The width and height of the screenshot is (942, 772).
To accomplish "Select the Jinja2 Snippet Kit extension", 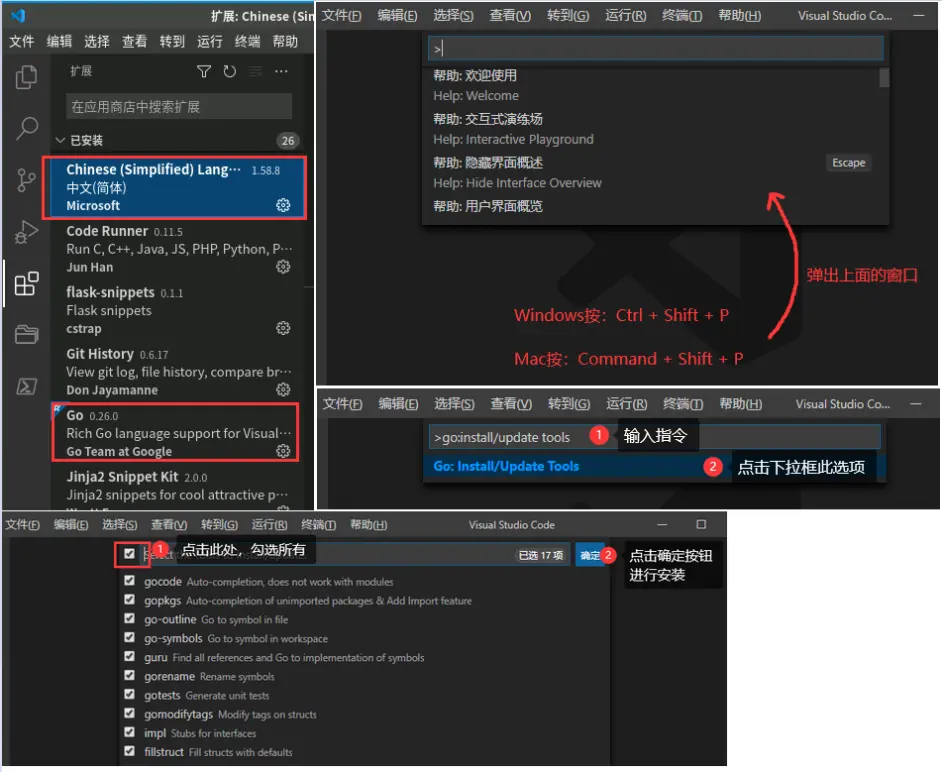I will (178, 487).
